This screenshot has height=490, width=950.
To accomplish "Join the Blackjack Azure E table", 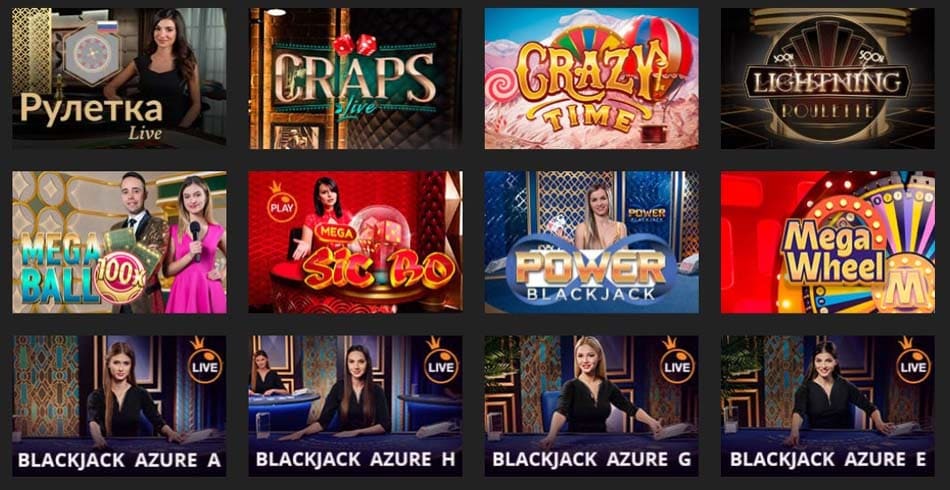I will click(x=828, y=406).
